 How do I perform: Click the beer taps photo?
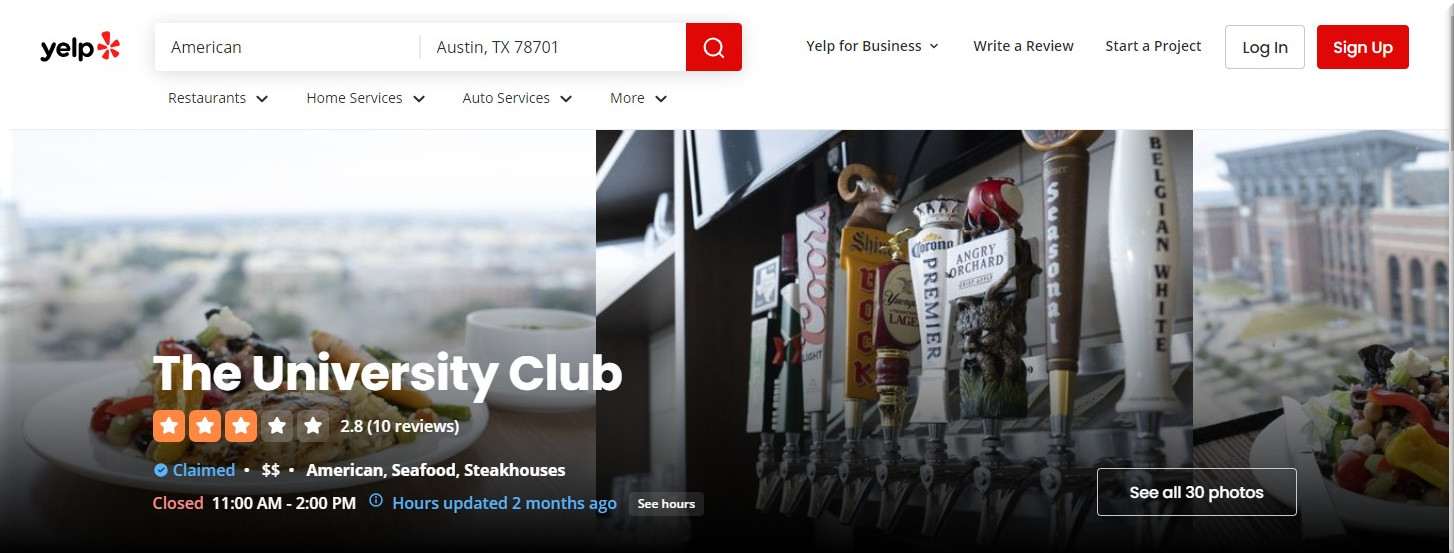894,340
